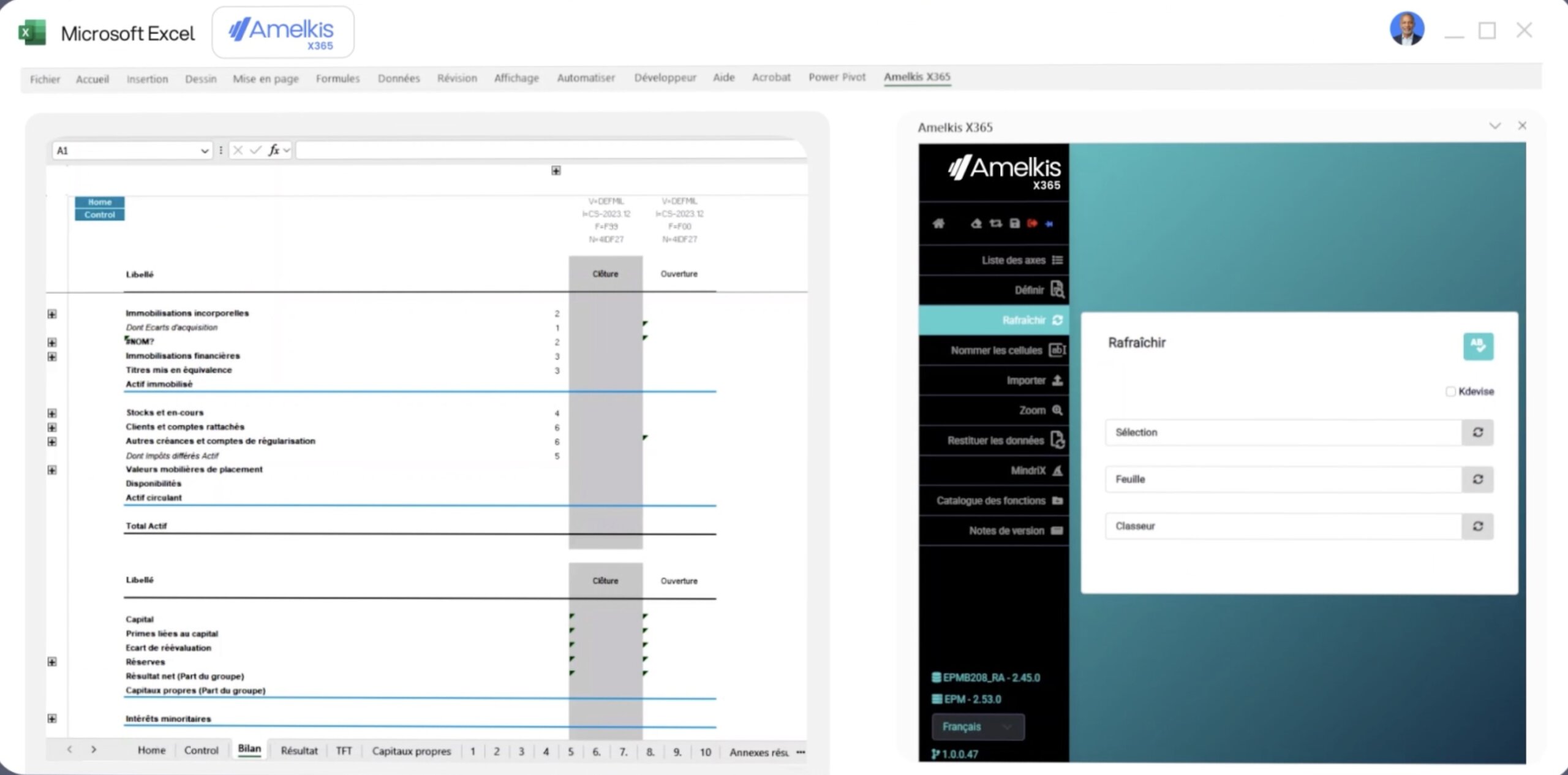
Task: Open Catalogue des fonctions entry
Action: [x=994, y=501]
